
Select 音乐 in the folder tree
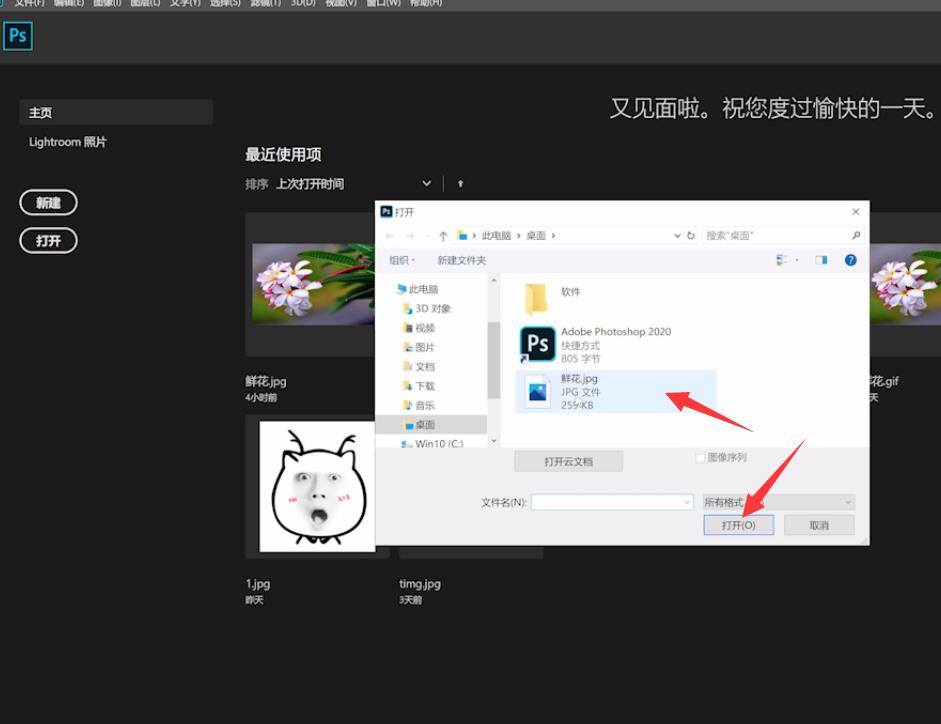click(419, 405)
